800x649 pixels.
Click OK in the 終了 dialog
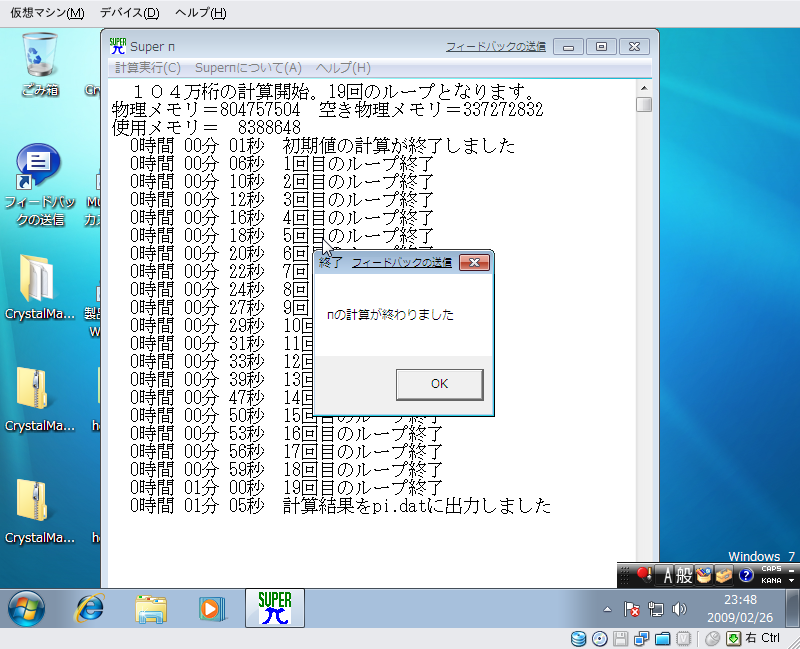[439, 384]
